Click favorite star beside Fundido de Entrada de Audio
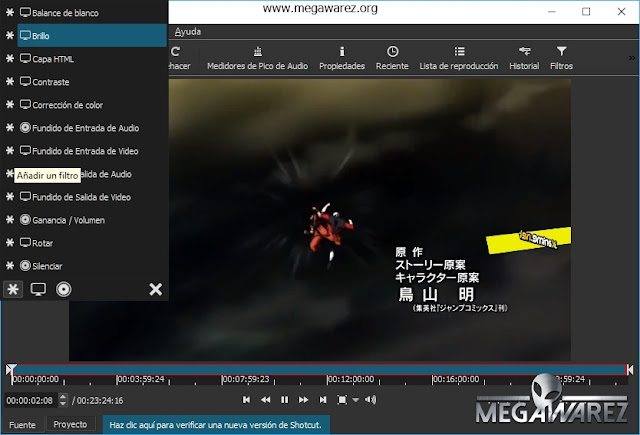 (x=10, y=128)
